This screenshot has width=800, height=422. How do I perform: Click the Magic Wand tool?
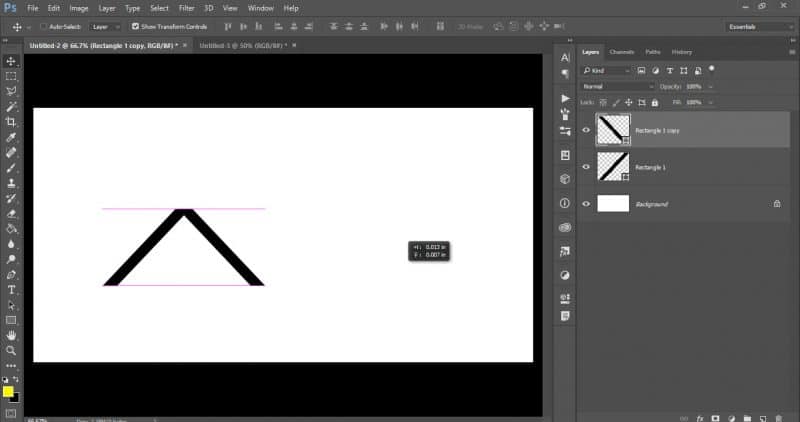tap(11, 106)
